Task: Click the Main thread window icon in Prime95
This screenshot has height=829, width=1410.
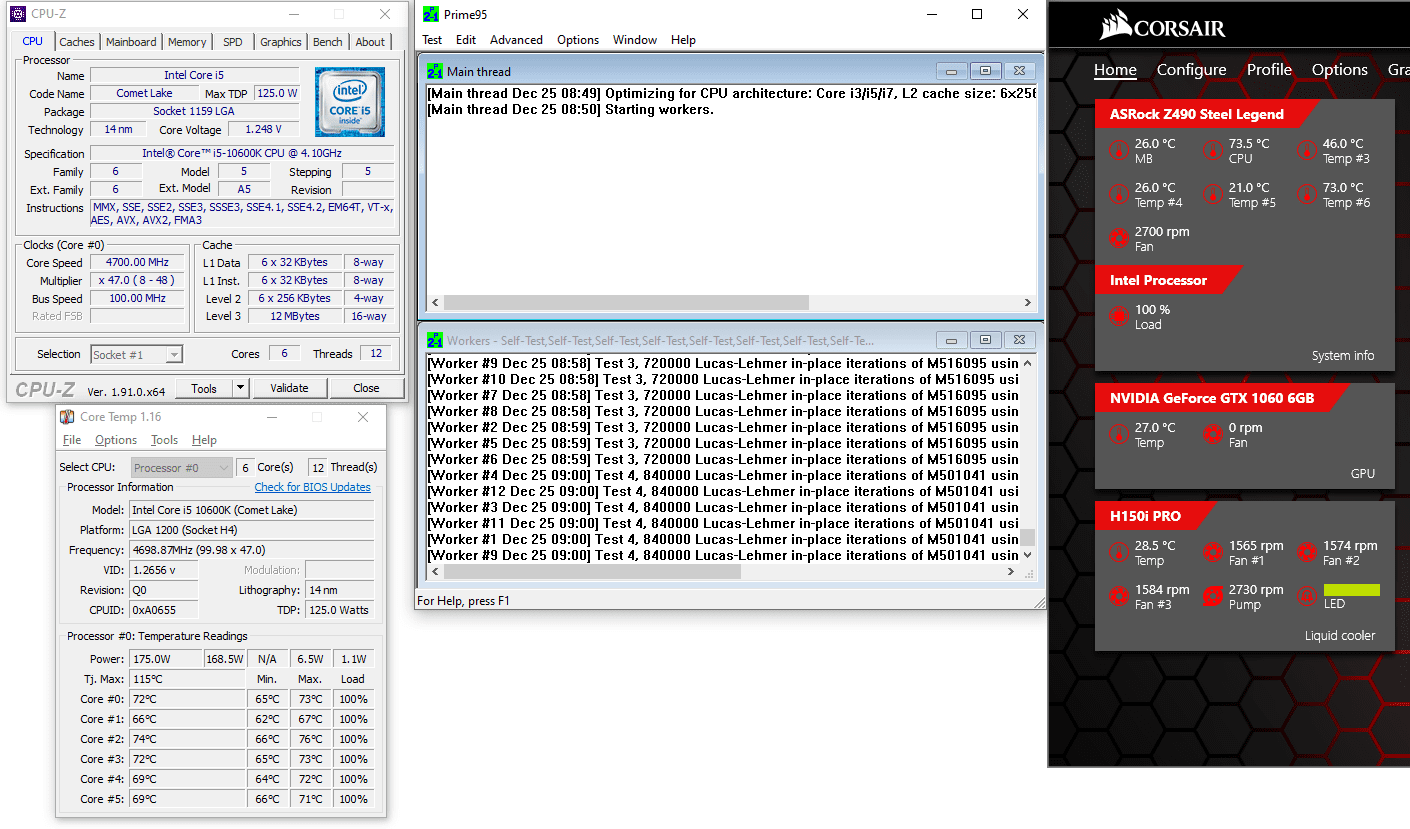Action: (435, 71)
